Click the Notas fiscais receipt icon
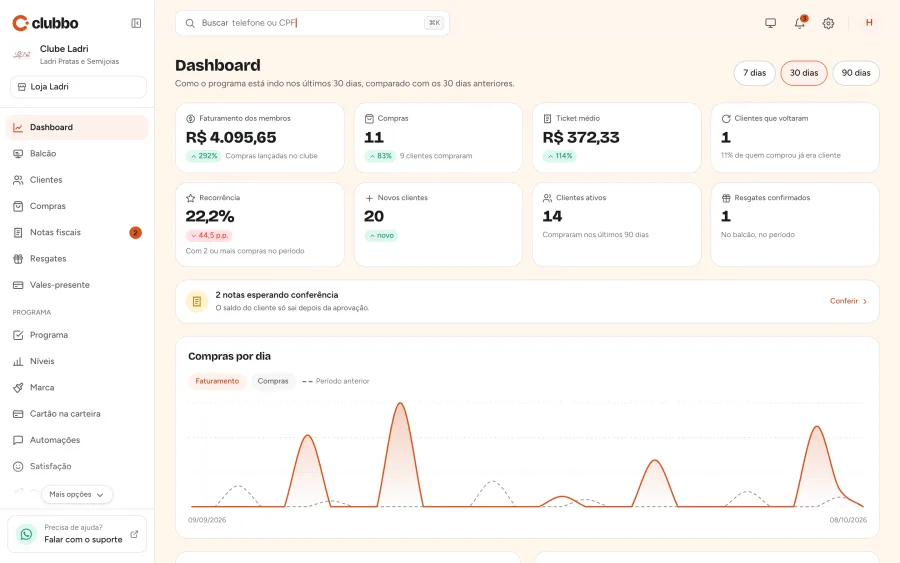This screenshot has height=563, width=900. point(18,232)
